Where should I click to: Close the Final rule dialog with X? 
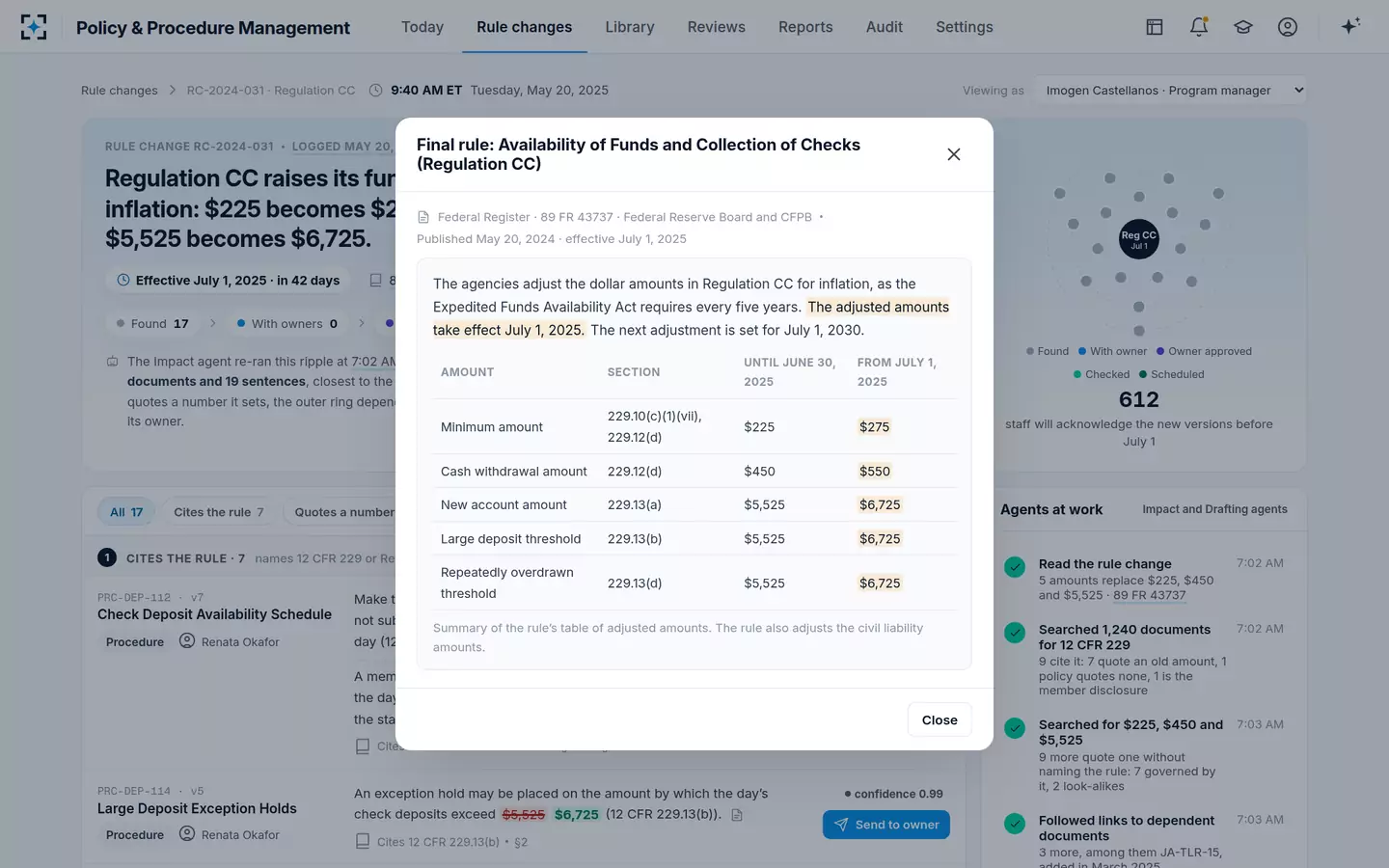(954, 154)
